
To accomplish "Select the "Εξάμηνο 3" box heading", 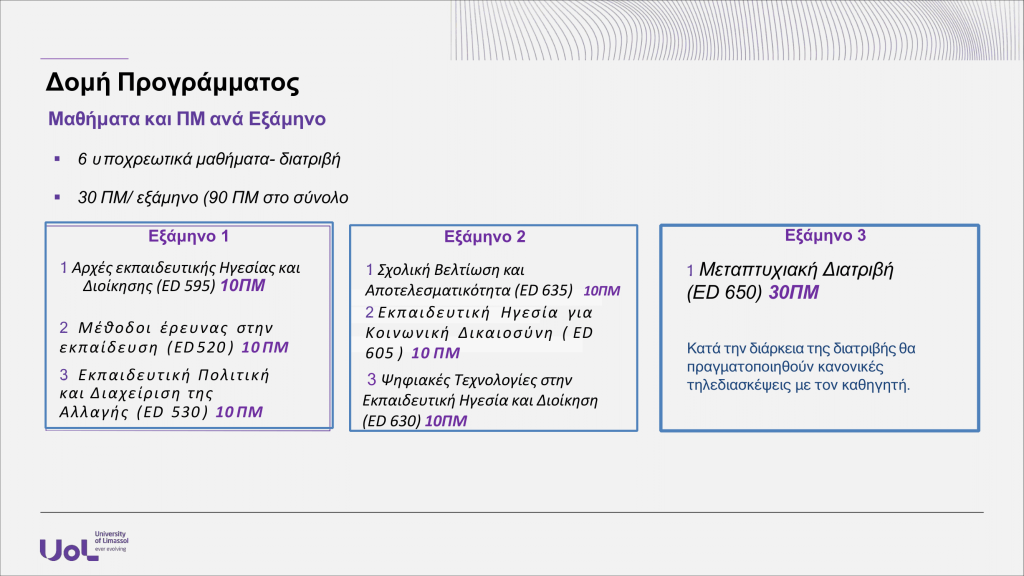I will click(x=825, y=236).
